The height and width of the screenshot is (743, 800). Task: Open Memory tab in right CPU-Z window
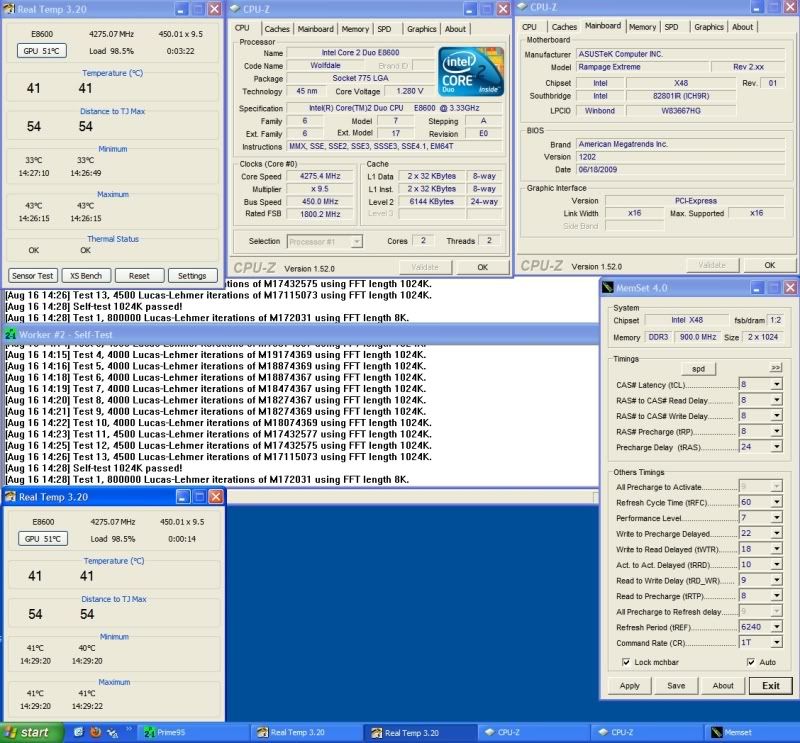click(642, 27)
